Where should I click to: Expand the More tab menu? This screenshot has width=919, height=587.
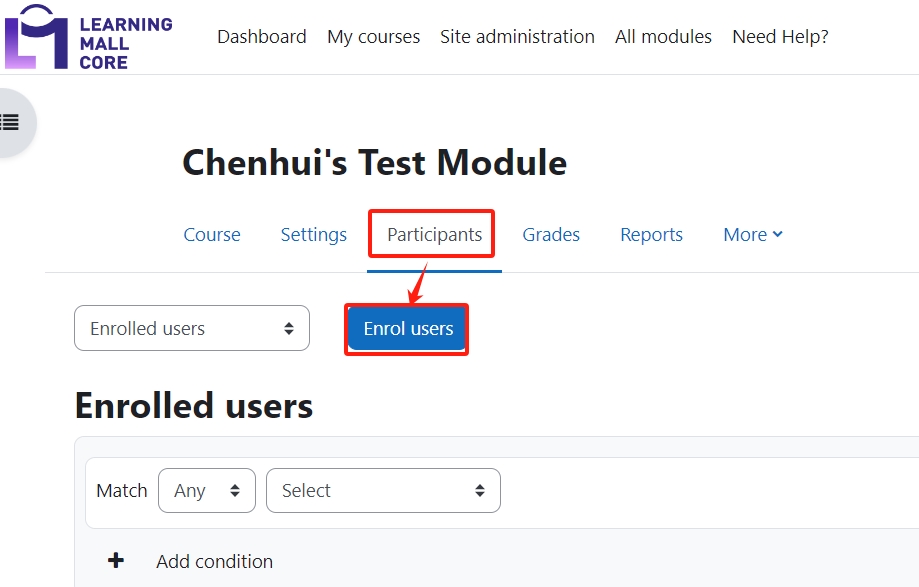pyautogui.click(x=752, y=234)
